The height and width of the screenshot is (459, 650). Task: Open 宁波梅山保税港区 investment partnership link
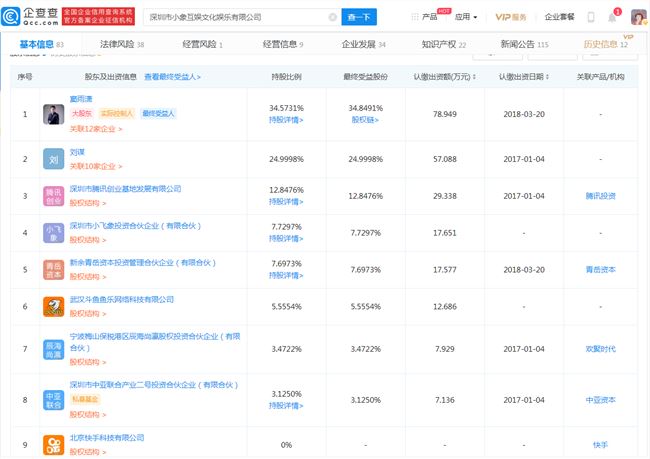tap(155, 342)
